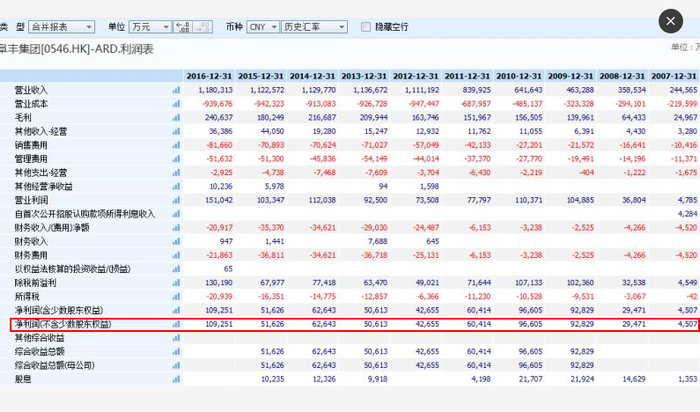700x412 pixels.
Task: Select cell value 151,042
Action: tap(219, 200)
